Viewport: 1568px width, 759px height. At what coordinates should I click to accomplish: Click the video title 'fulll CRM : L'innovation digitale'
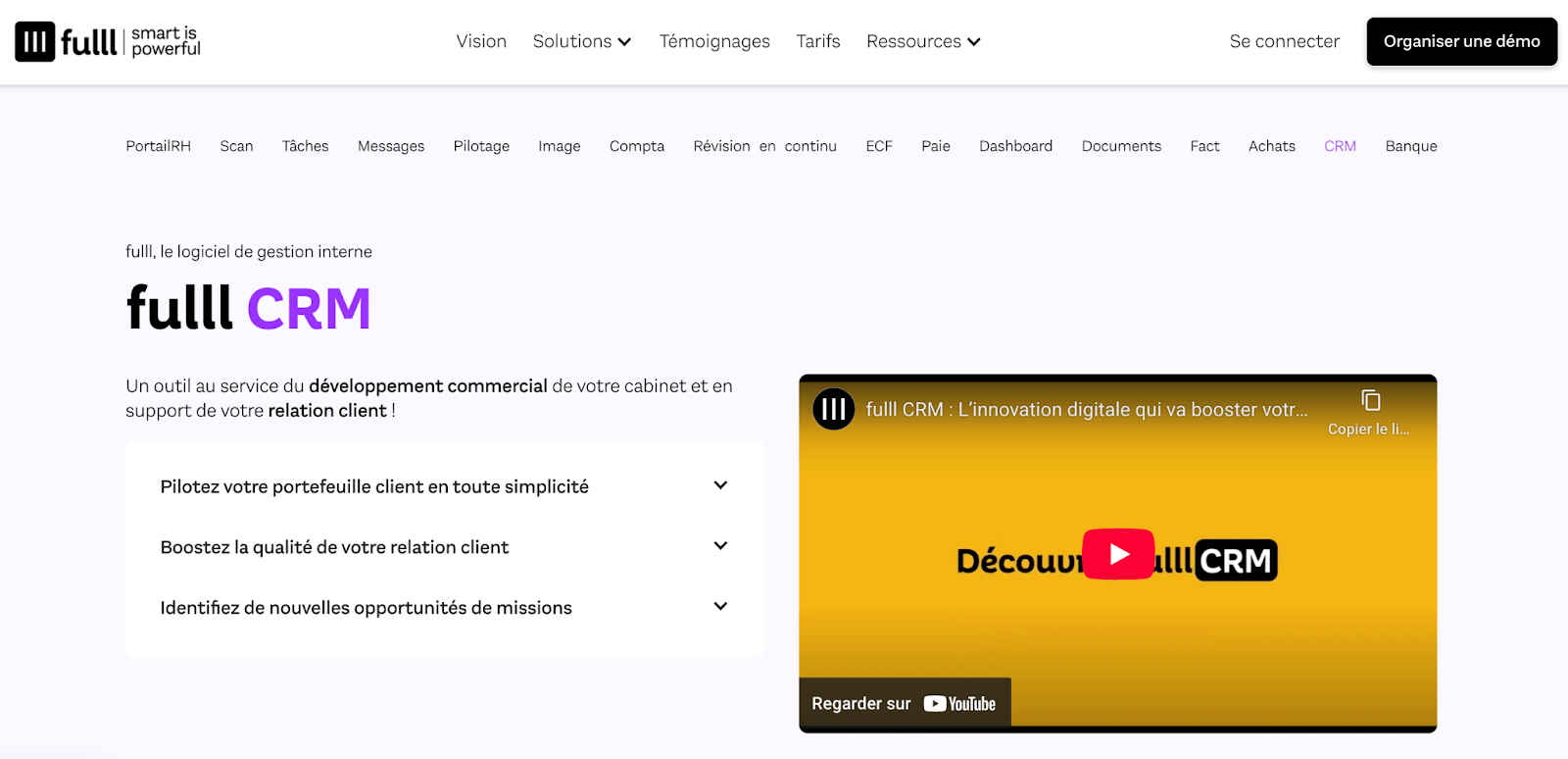pyautogui.click(x=1087, y=410)
